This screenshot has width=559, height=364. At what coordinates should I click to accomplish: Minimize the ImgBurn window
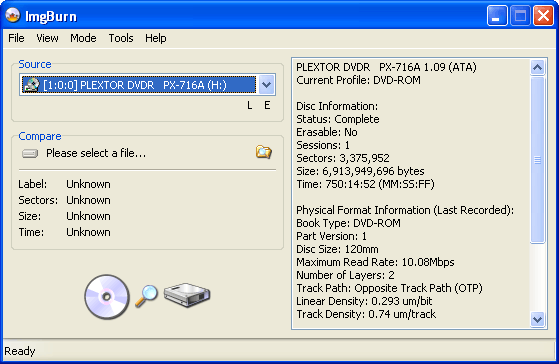pos(497,16)
